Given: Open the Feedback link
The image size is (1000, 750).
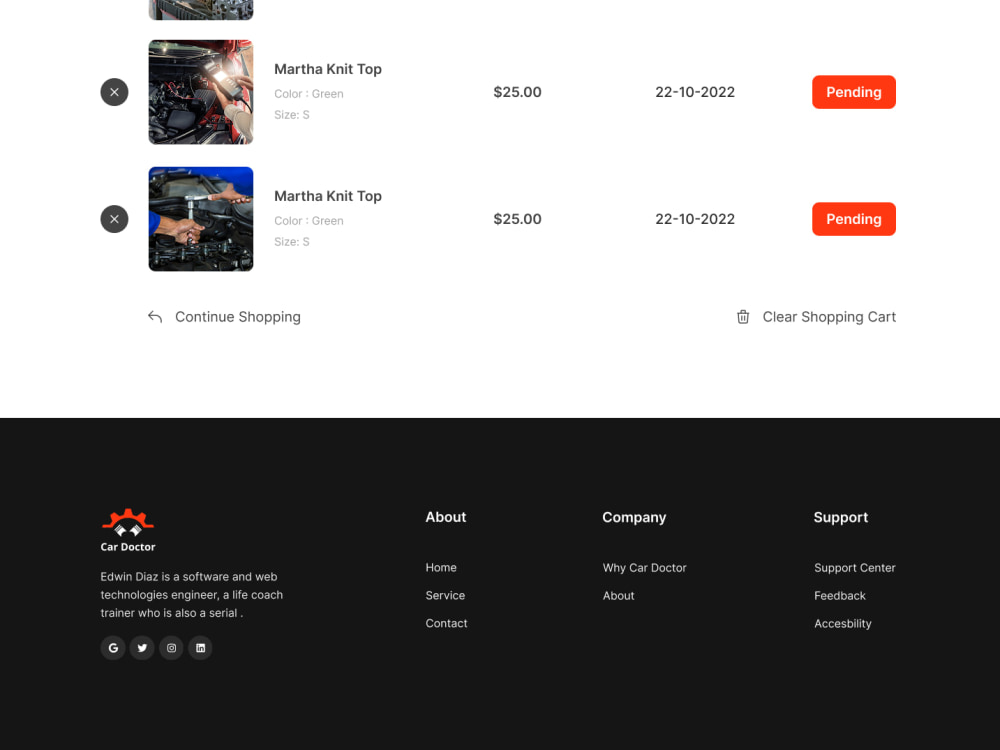Looking at the screenshot, I should [839, 596].
